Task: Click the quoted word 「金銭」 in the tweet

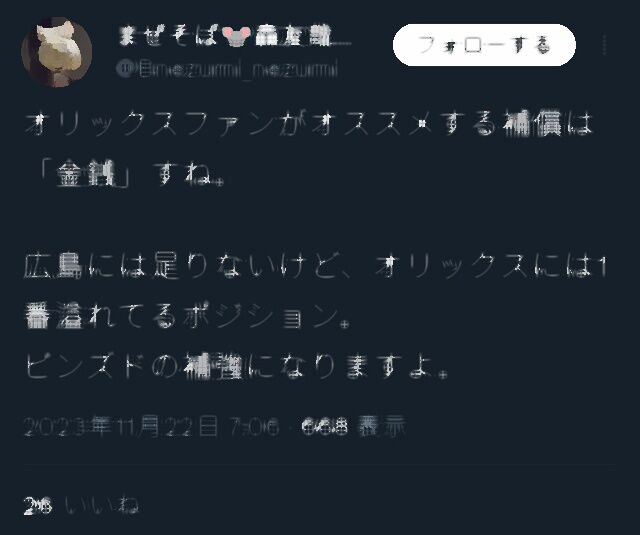Action: [84, 174]
